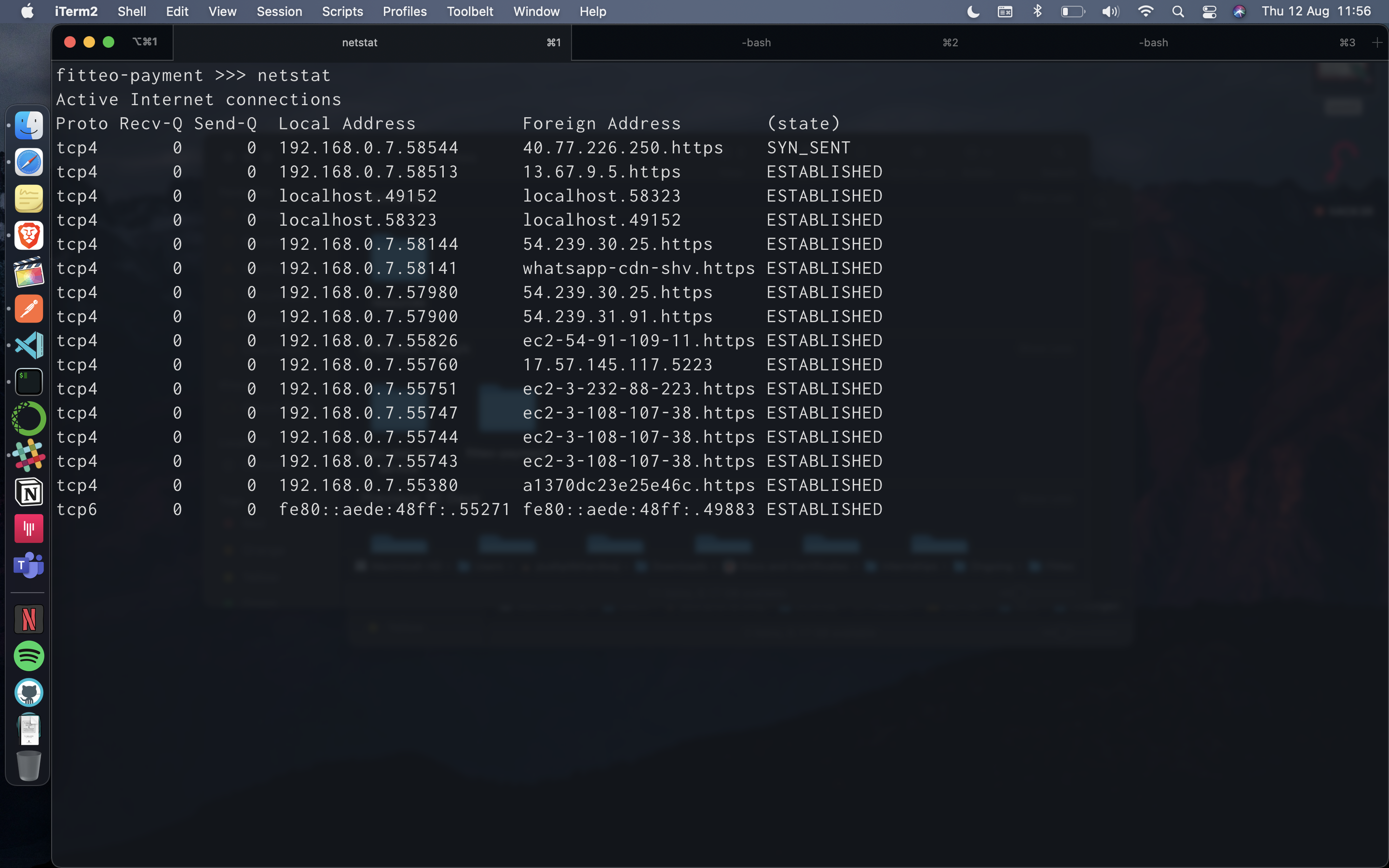Open Spotify from the dock
The image size is (1389, 868).
(29, 656)
